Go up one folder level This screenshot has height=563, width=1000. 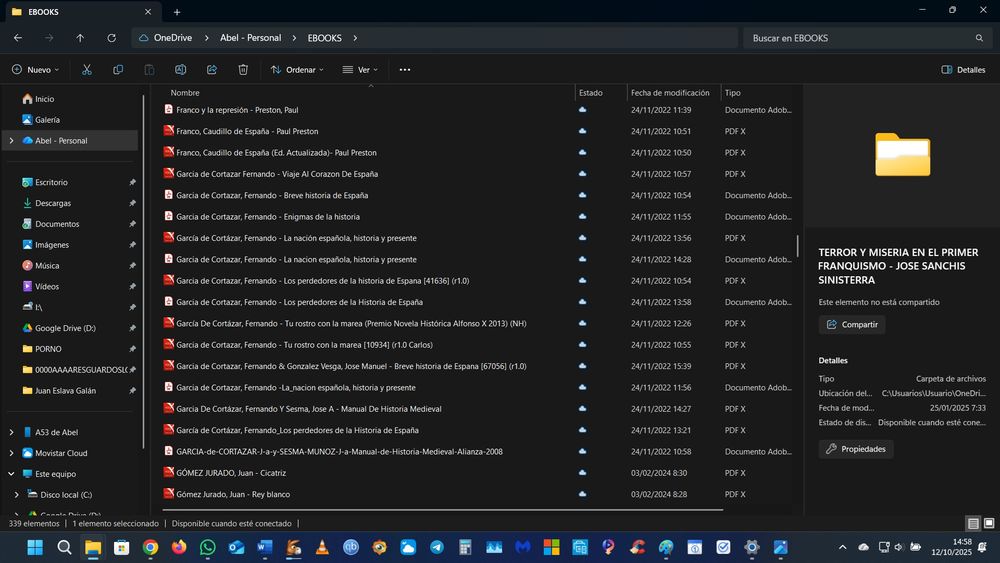(80, 38)
